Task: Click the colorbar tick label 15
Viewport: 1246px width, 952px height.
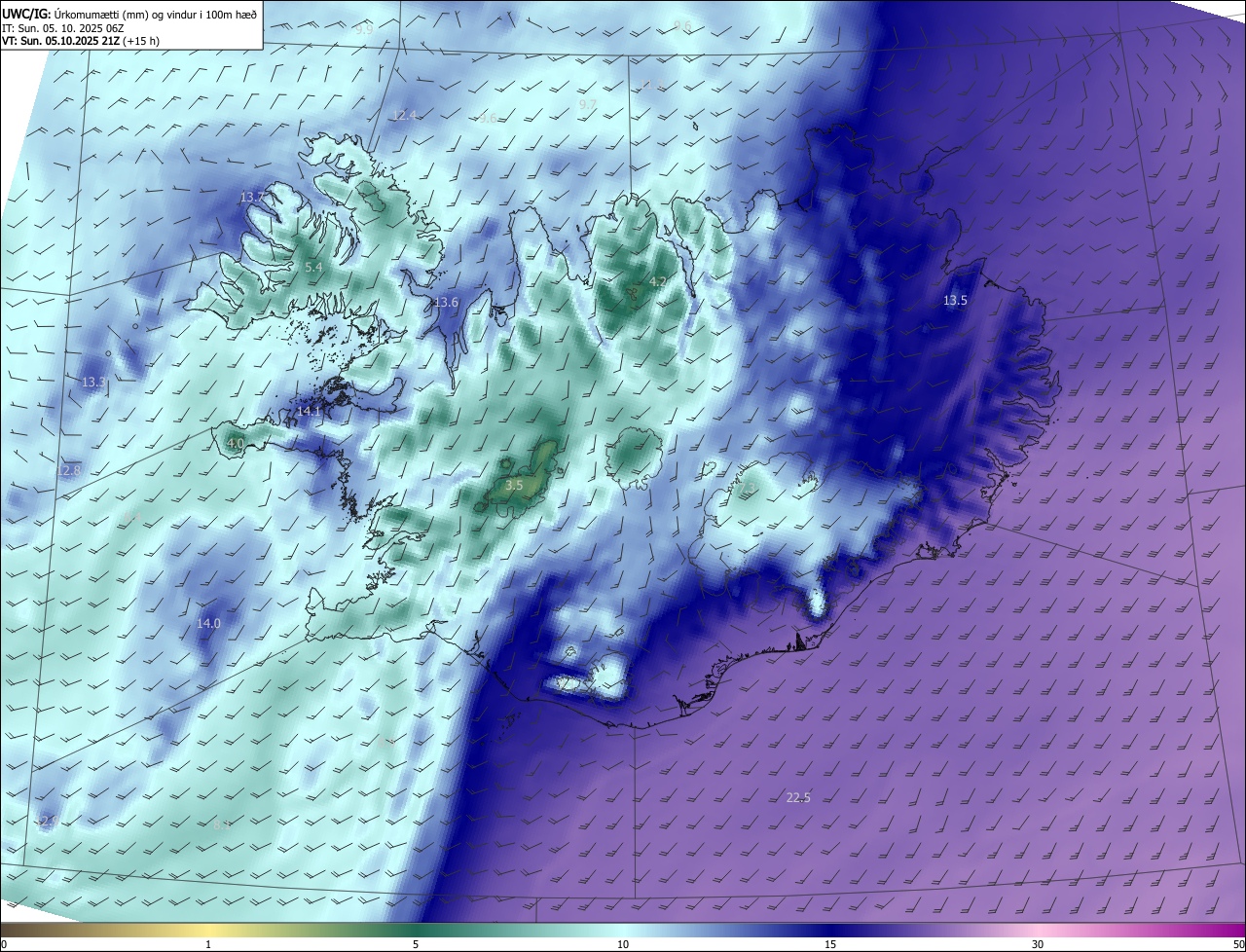Action: (x=830, y=944)
